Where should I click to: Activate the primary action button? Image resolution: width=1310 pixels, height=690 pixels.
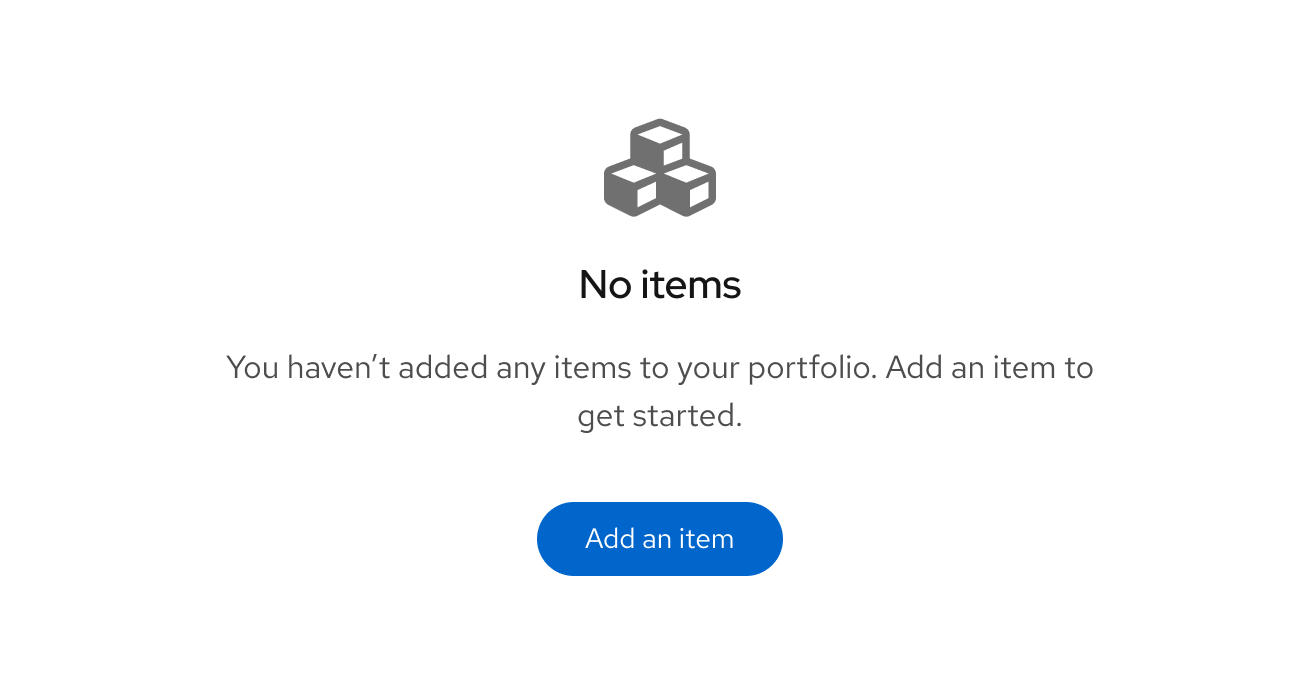coord(660,539)
